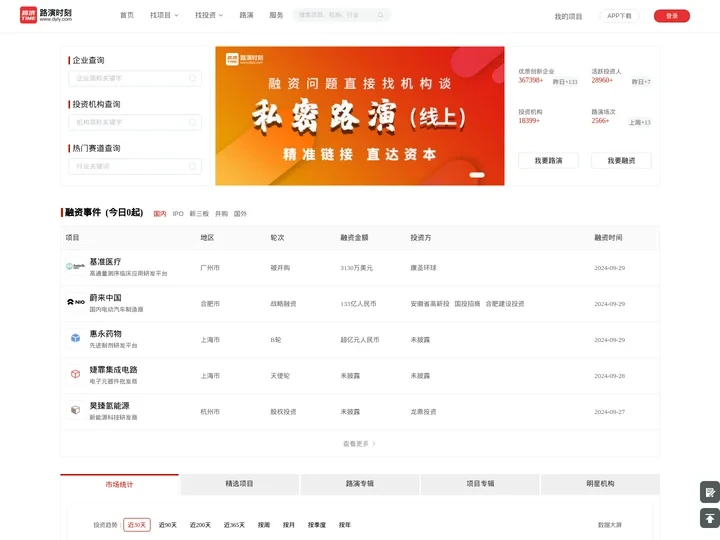Click 28960+ 活跃投资人 count
This screenshot has height=540, width=720.
[x=602, y=80]
